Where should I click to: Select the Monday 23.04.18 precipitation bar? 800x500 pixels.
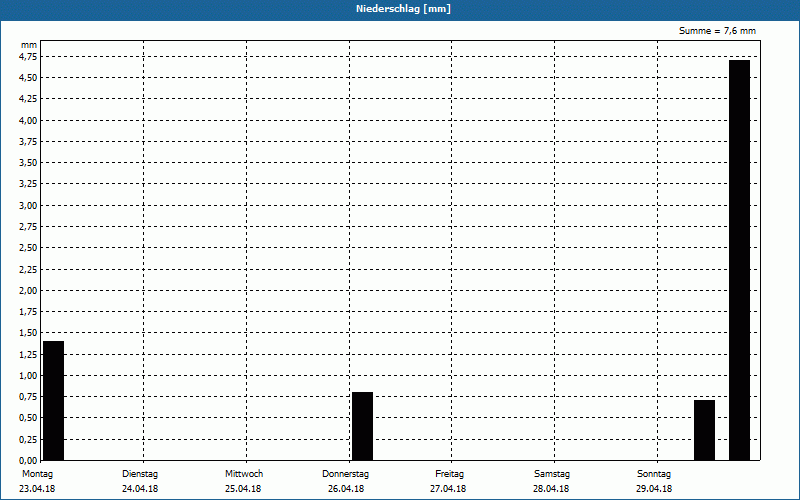(x=54, y=401)
